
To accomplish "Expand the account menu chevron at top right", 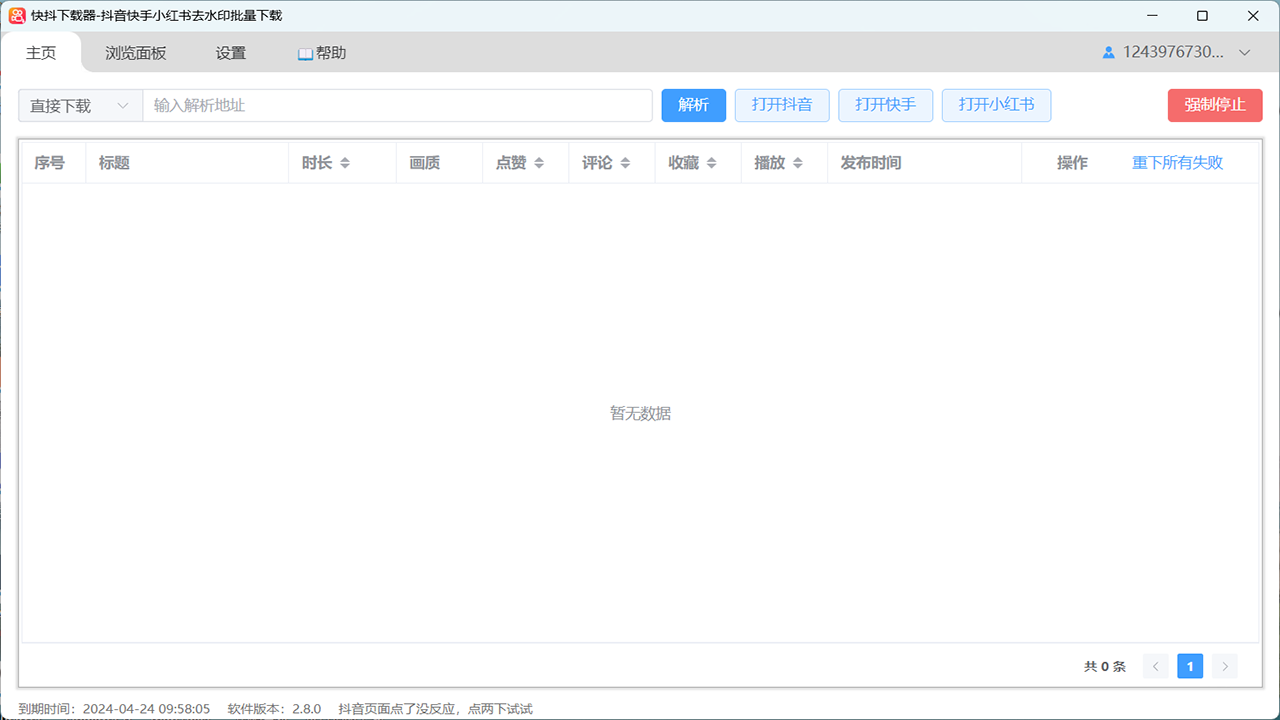I will coord(1244,52).
